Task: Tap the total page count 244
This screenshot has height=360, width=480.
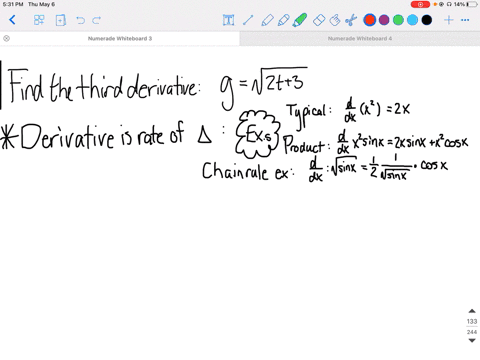Action: pos(472,332)
